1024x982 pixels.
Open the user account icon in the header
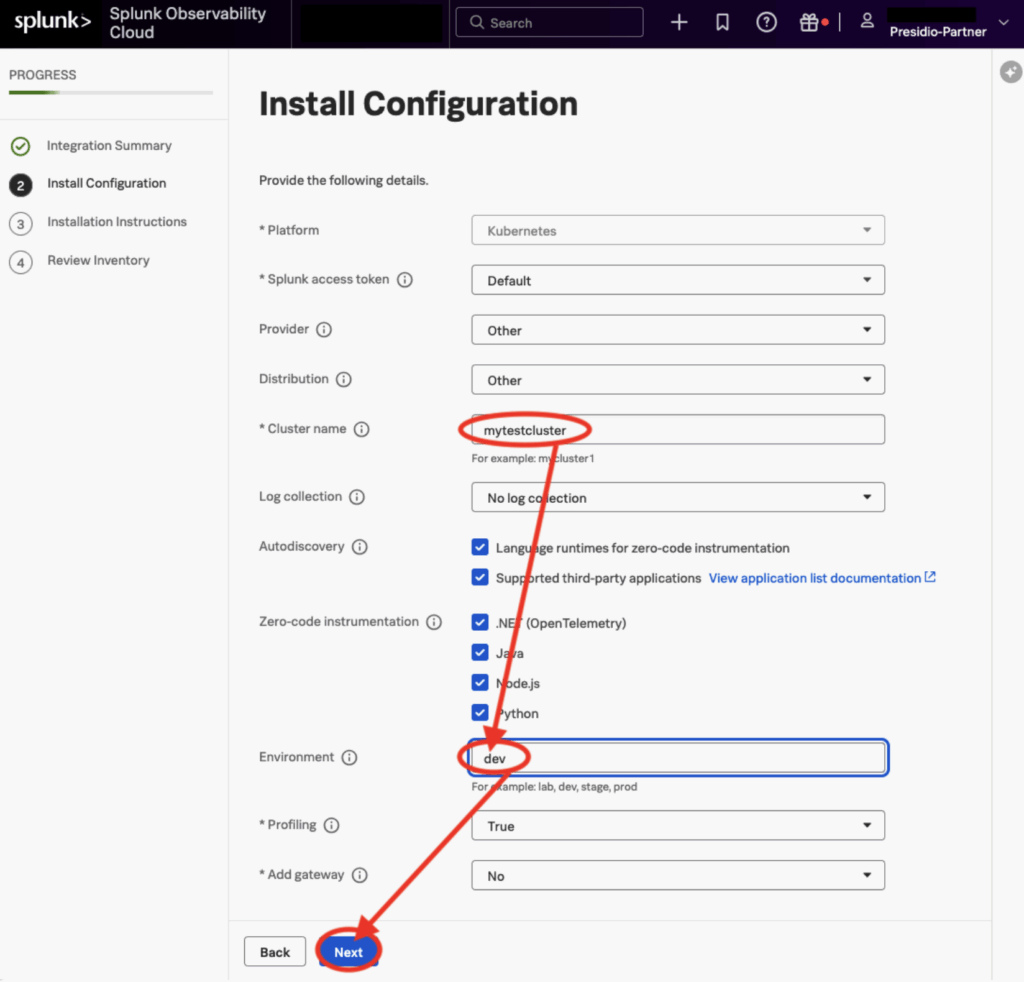tap(866, 21)
